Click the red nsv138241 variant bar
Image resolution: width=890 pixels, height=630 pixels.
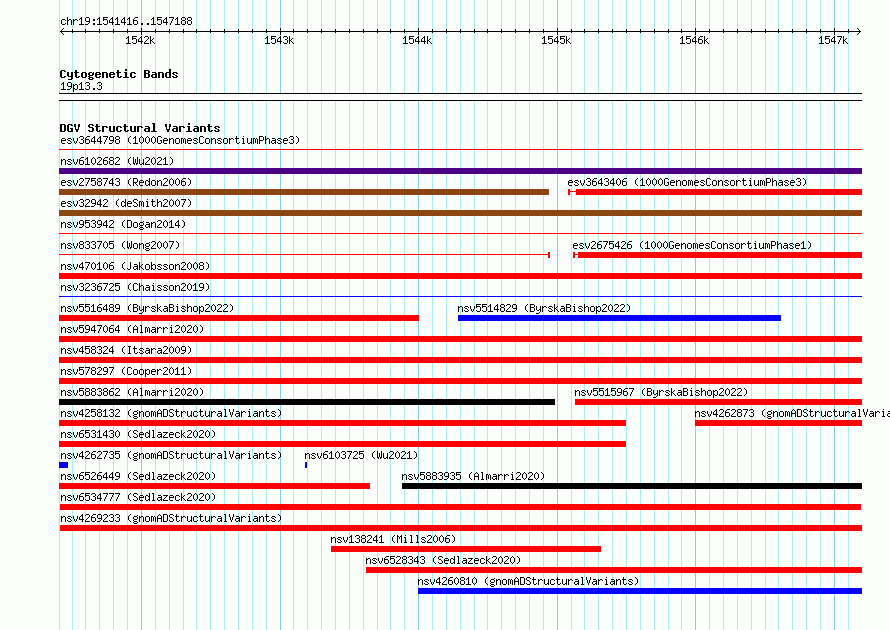pos(466,549)
